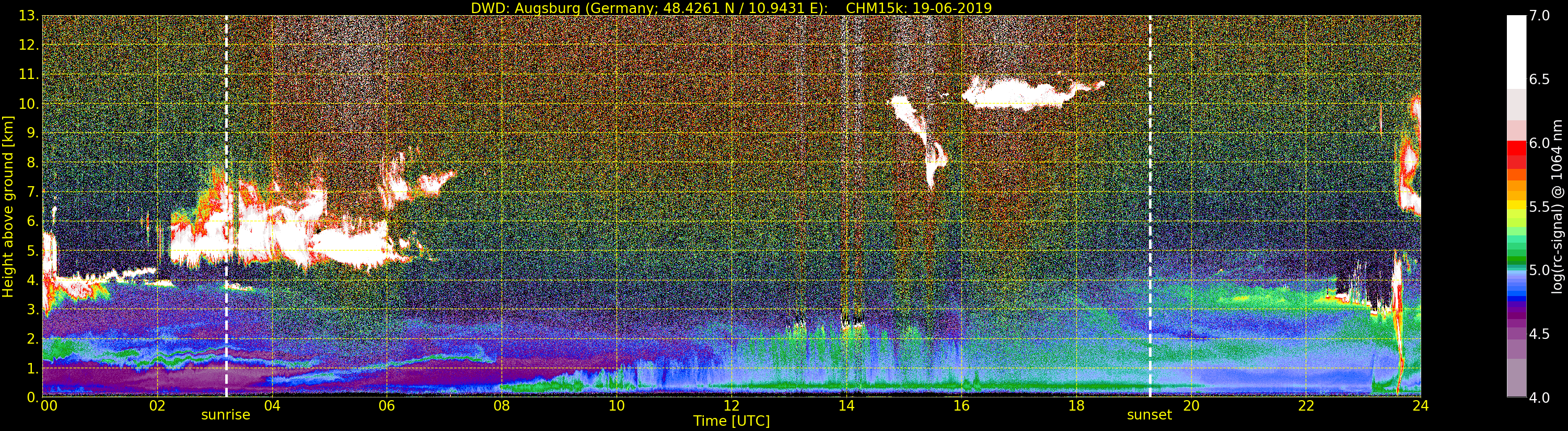
Task: Click the 'sunrise' label below the time axis
Action: pos(226,415)
